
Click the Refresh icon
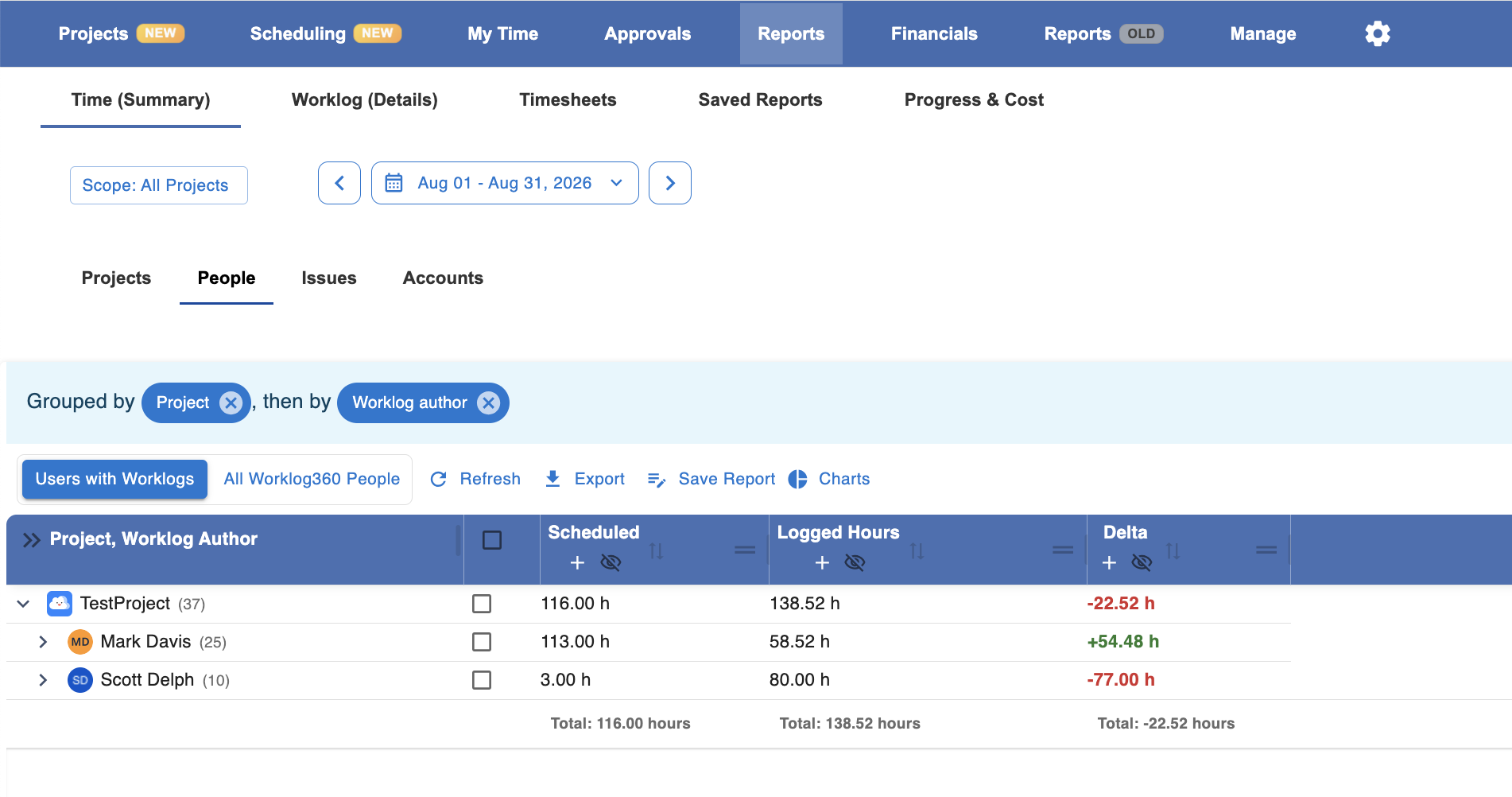point(438,479)
